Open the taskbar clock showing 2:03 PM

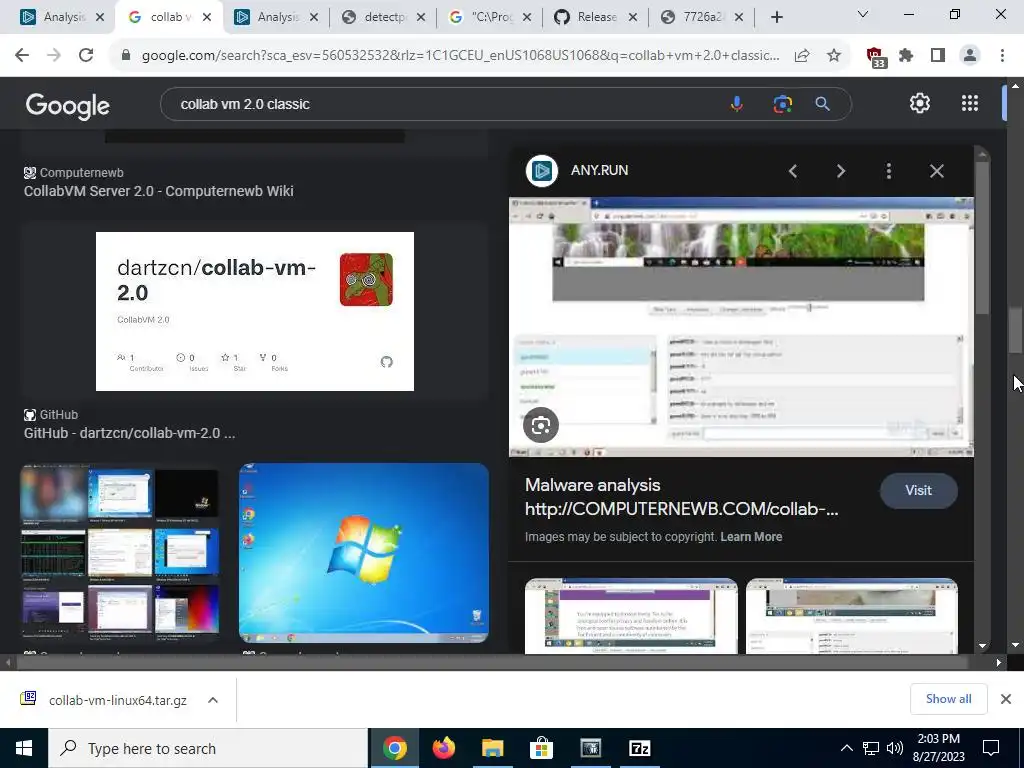938,748
